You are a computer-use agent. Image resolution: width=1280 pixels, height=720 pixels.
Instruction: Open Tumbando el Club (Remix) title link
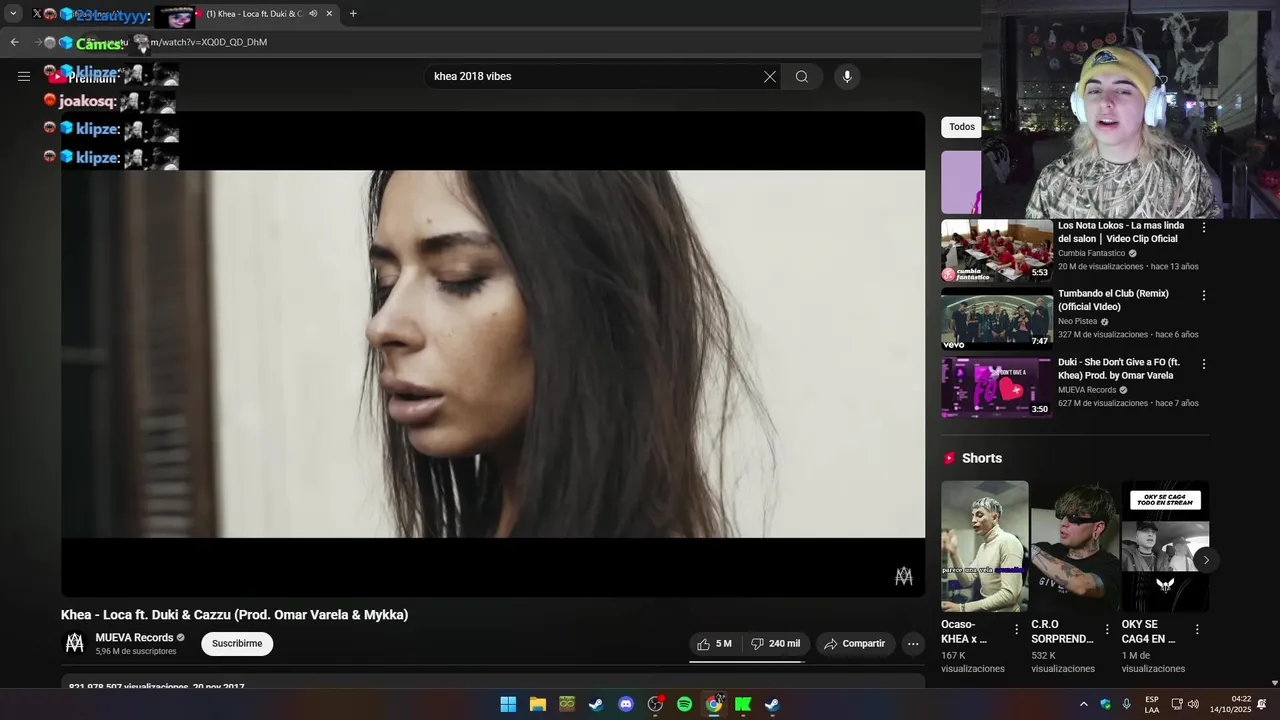[1113, 300]
